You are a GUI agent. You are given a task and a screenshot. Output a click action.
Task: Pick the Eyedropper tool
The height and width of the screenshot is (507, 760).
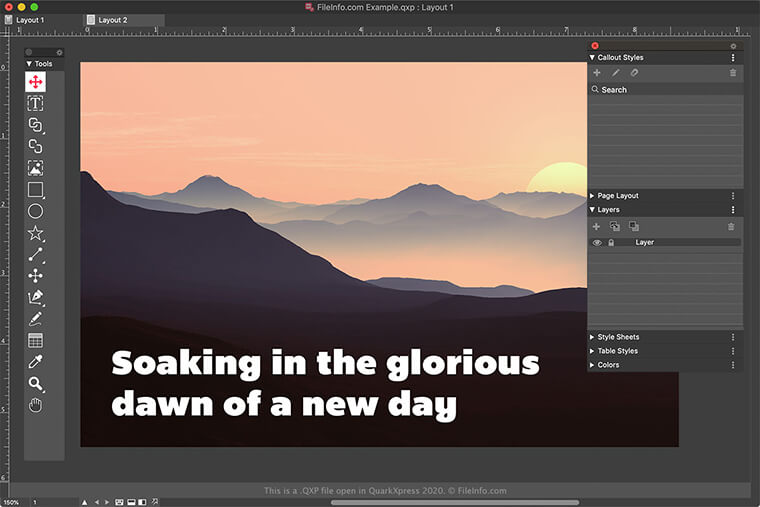[x=35, y=362]
